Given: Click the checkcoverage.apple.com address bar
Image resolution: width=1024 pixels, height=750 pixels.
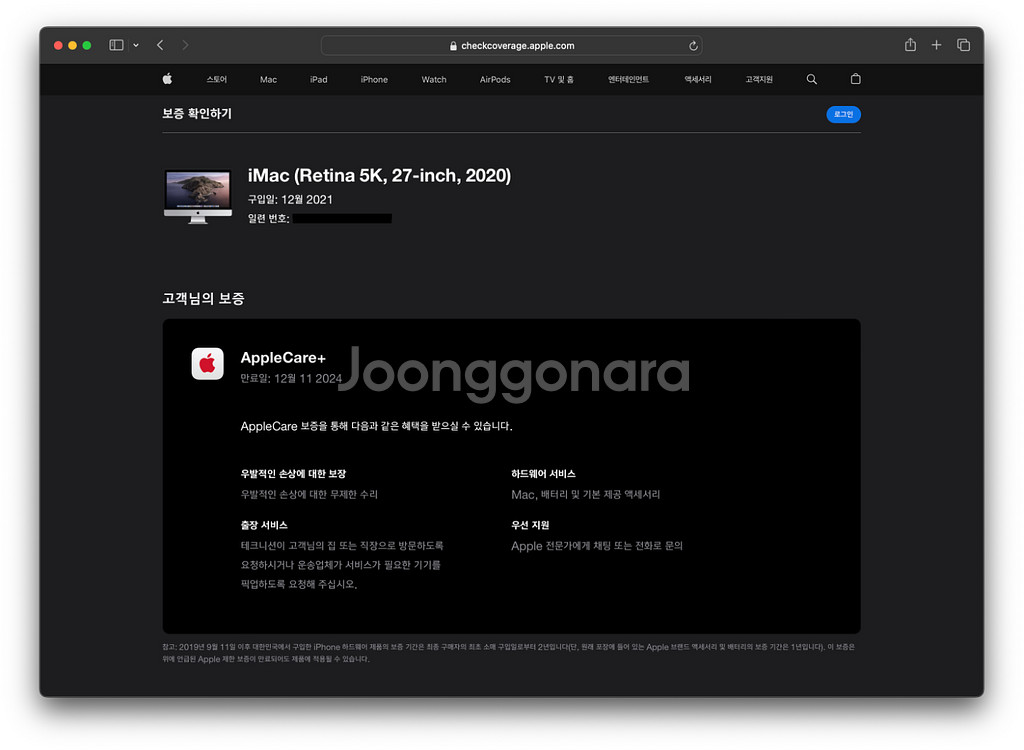Looking at the screenshot, I should 511,46.
